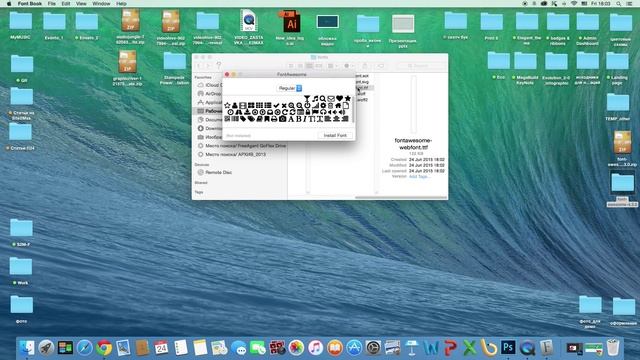Open Photo Booth from the Dock
Image resolution: width=640 pixels, height=360 pixels.
[x=277, y=348]
